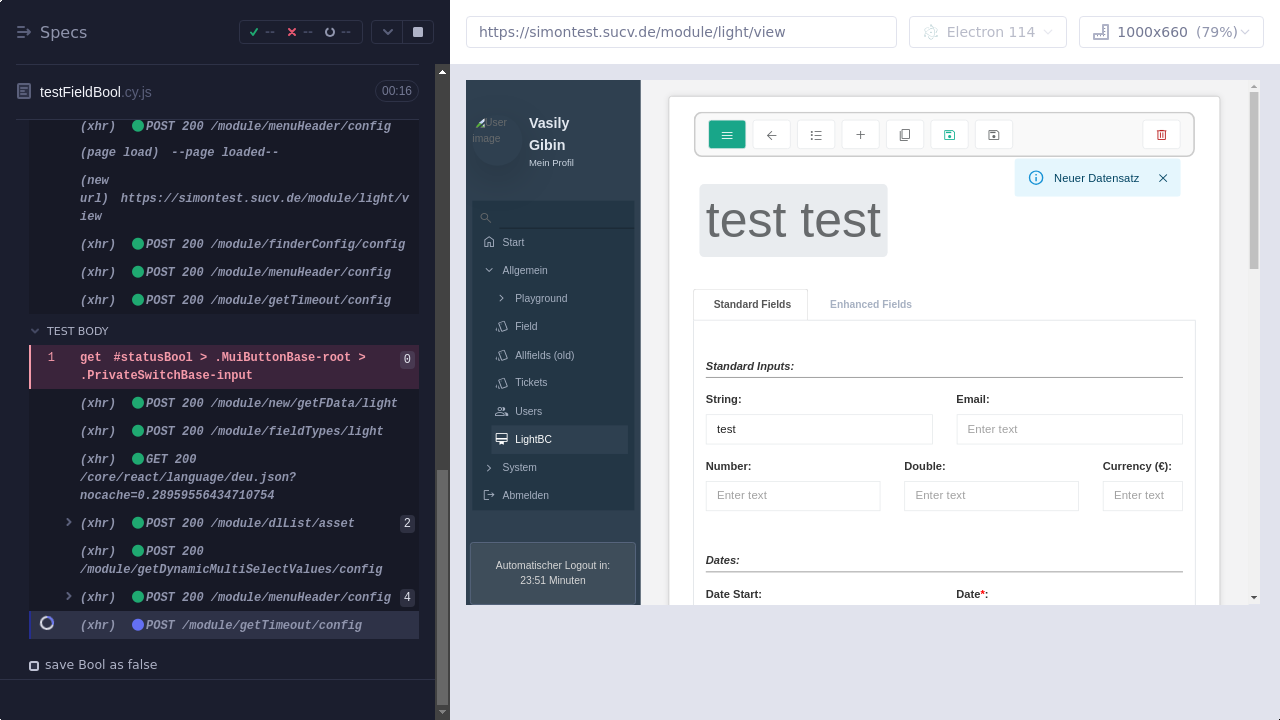This screenshot has height=720, width=1280.
Task: Dismiss the Neuer Datensatz notification
Action: [x=1163, y=178]
